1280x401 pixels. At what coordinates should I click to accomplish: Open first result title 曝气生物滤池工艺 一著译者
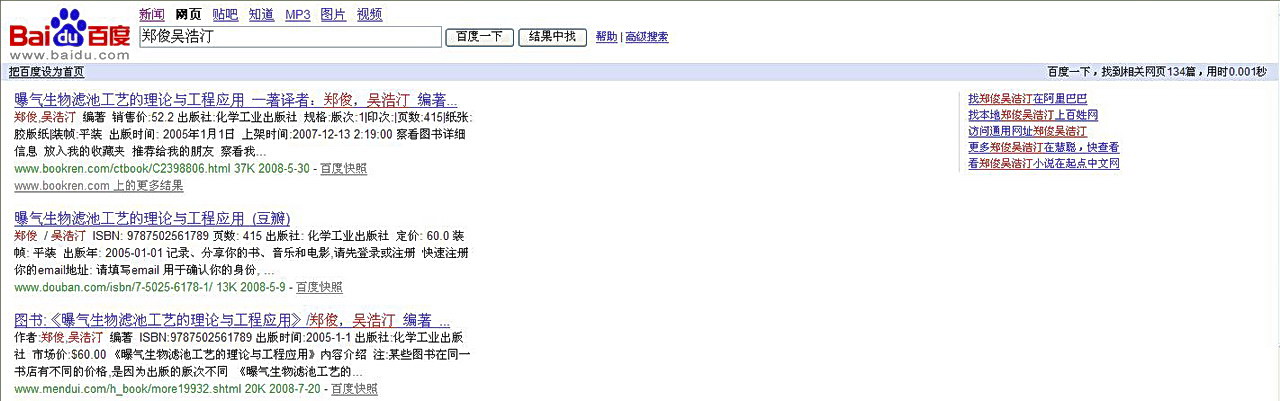pos(236,100)
